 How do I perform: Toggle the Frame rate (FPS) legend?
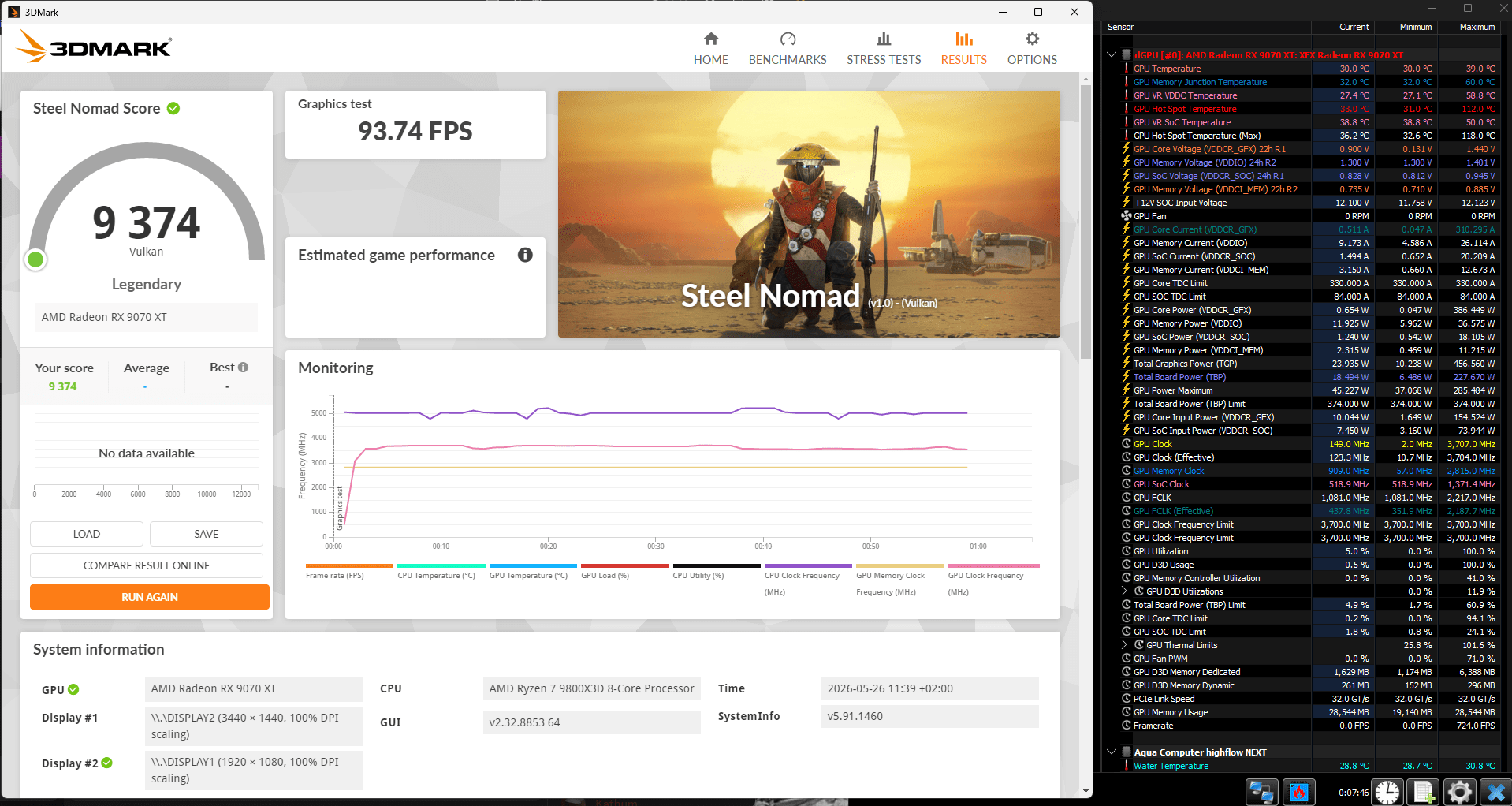(348, 572)
